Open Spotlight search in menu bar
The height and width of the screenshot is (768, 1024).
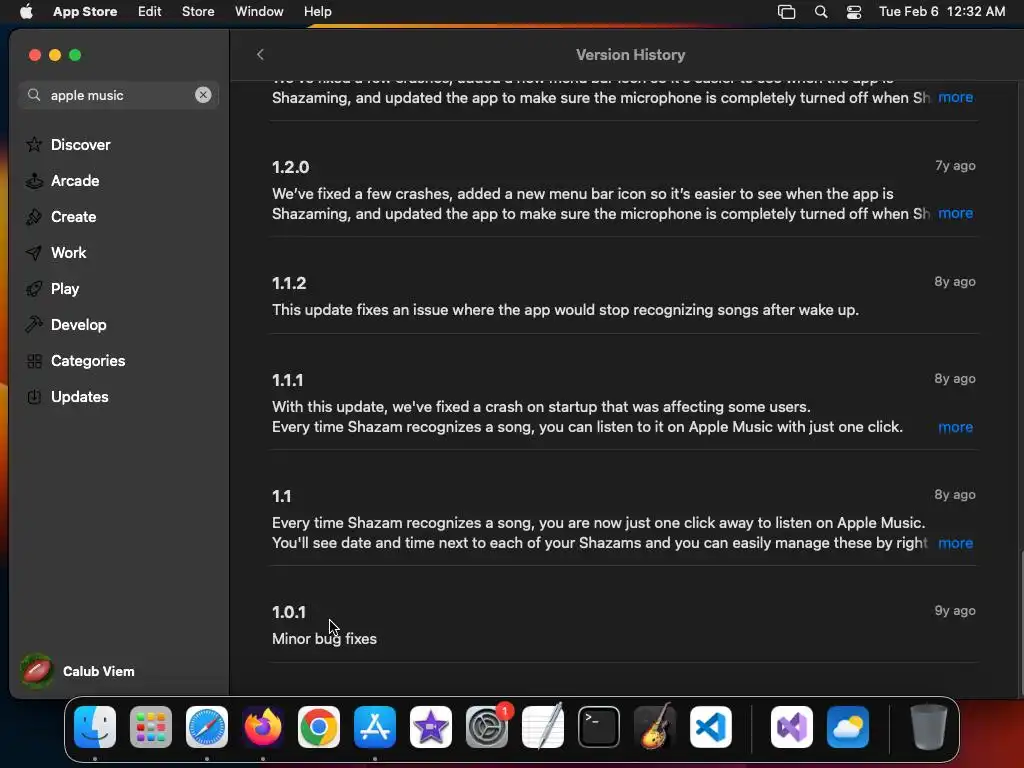(821, 12)
